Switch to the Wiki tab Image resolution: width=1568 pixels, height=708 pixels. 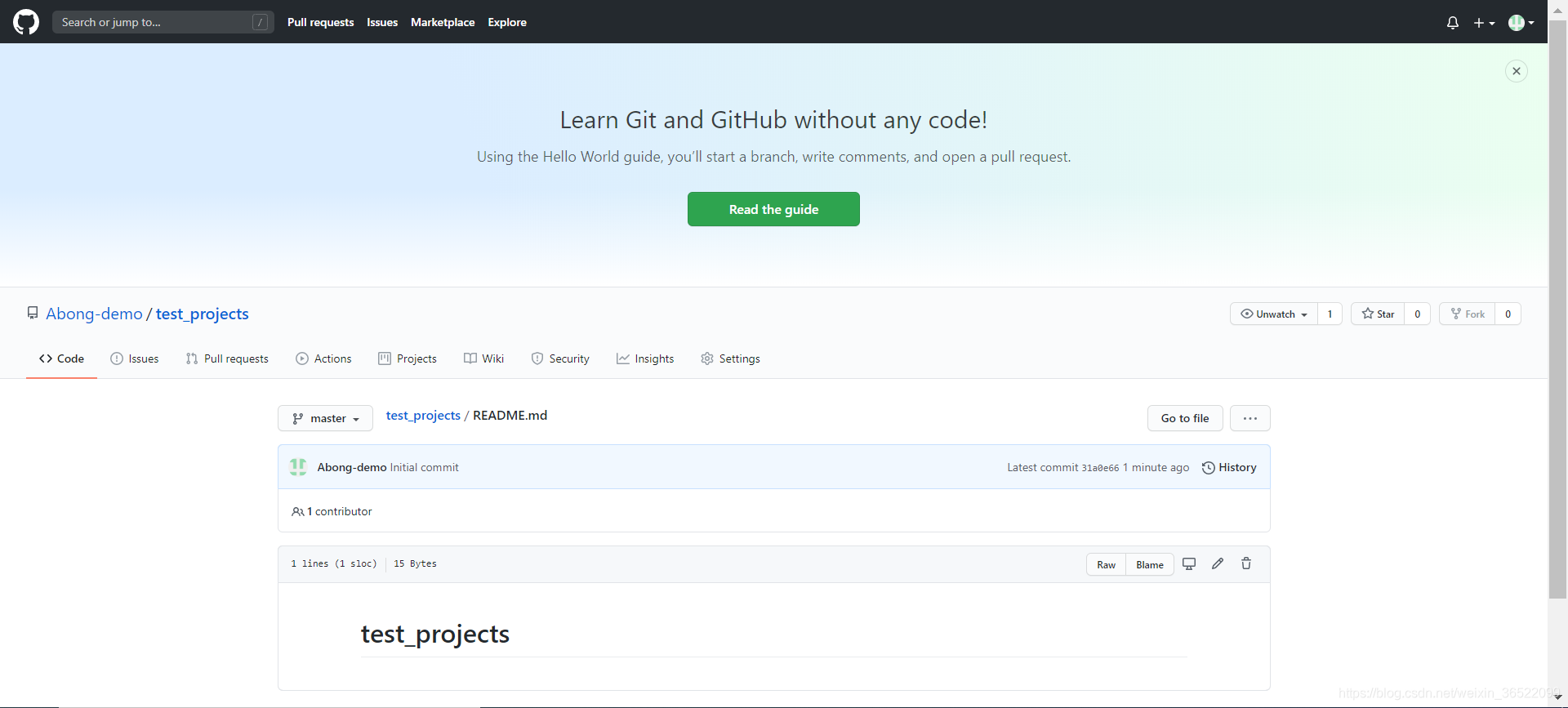(483, 358)
